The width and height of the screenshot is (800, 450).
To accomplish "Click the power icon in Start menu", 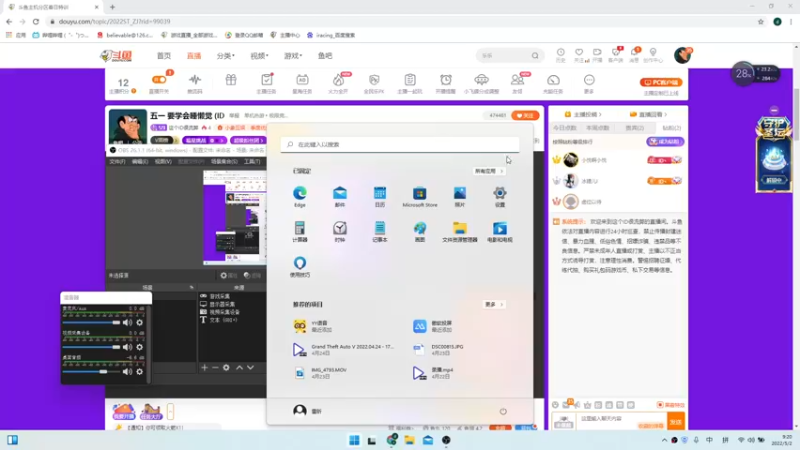I will tap(503, 411).
